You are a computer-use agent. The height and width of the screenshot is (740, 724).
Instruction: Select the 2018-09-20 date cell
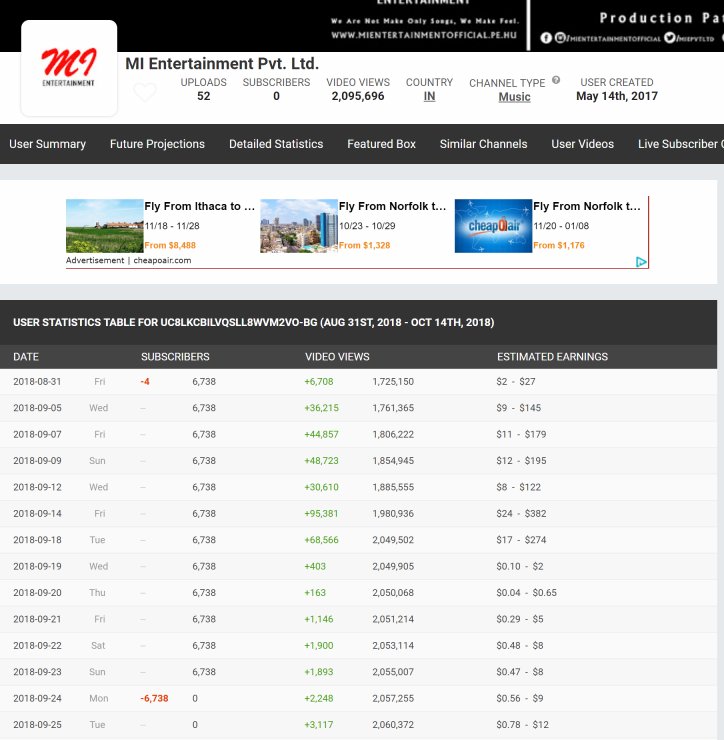coord(37,593)
